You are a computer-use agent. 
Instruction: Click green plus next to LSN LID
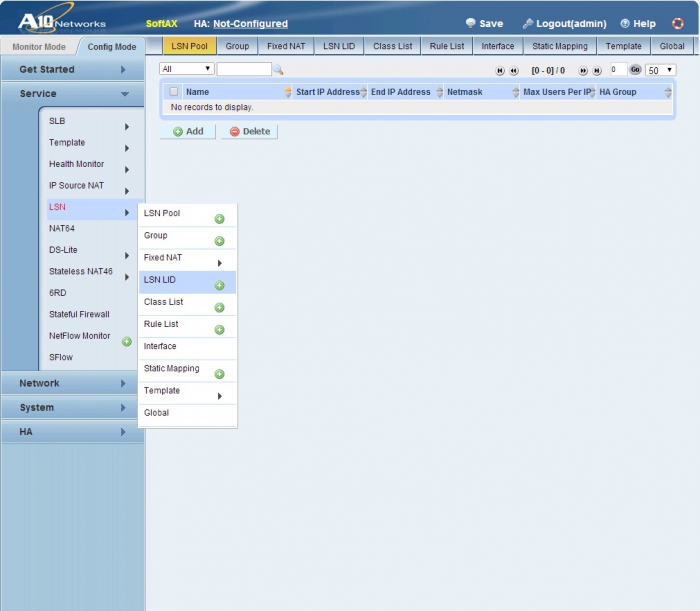coord(219,285)
